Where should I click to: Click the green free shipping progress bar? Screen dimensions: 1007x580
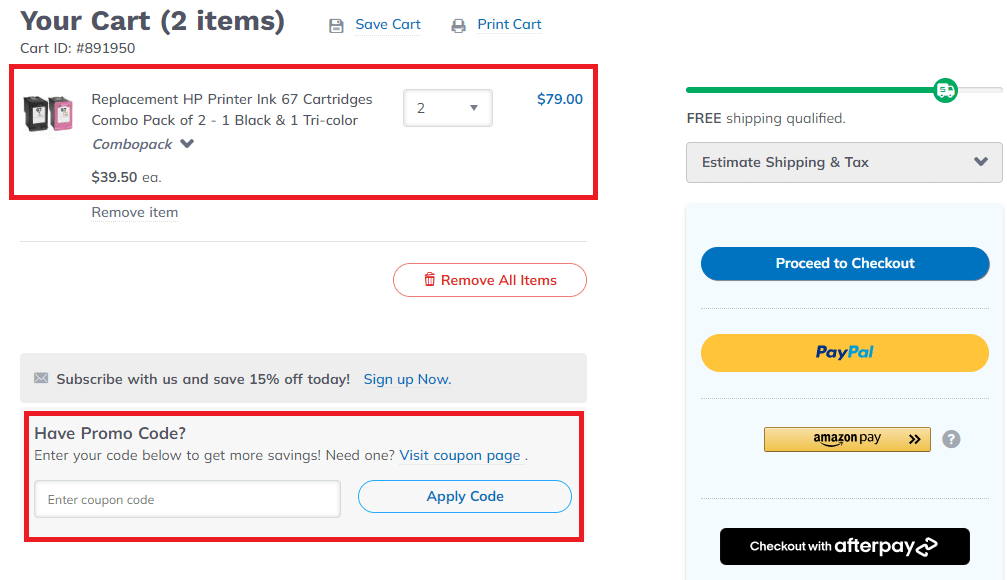(x=810, y=90)
